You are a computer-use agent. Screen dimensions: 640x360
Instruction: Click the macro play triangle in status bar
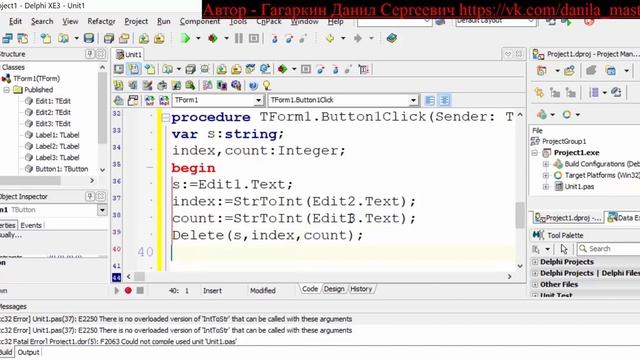[x=116, y=291]
